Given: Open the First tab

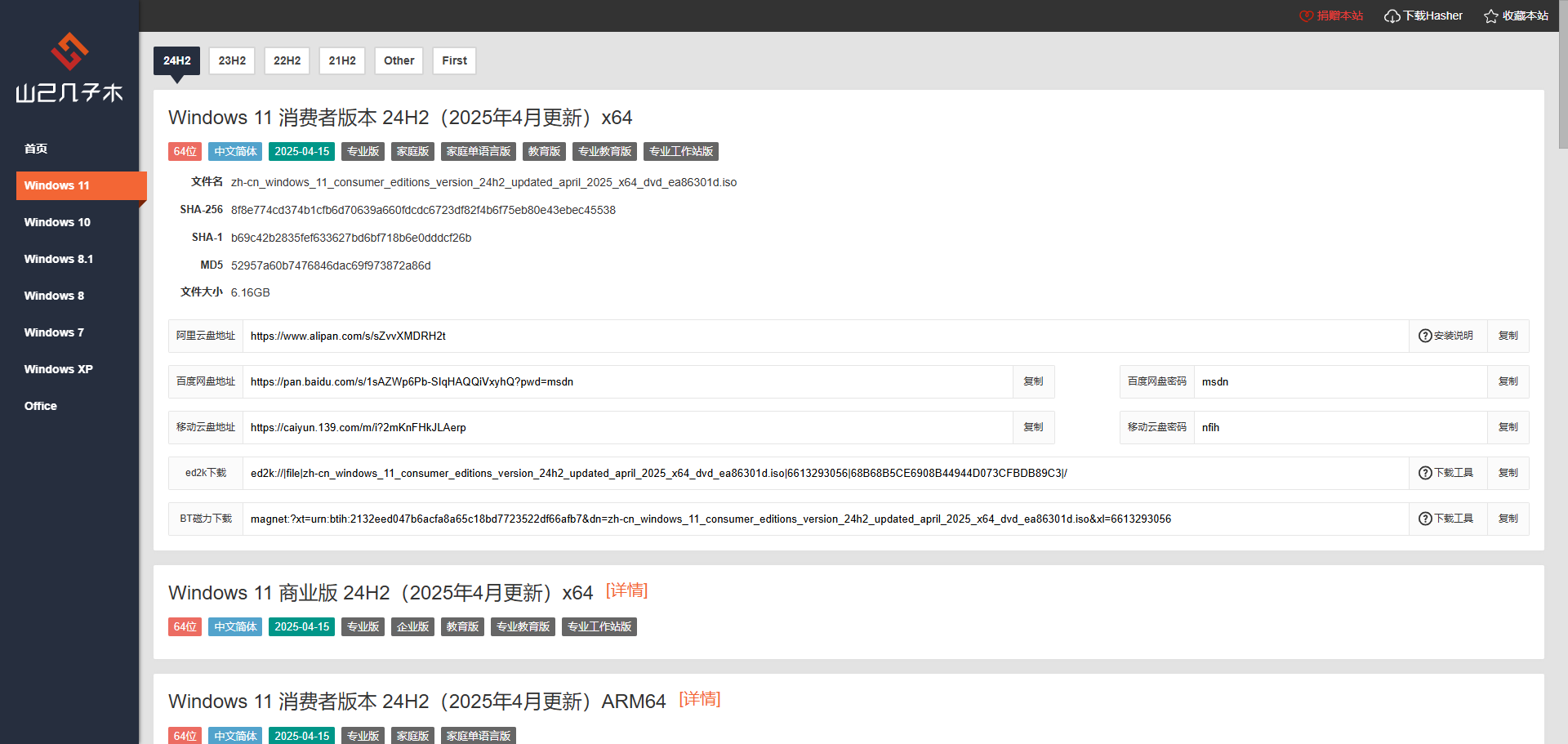Looking at the screenshot, I should tap(455, 60).
